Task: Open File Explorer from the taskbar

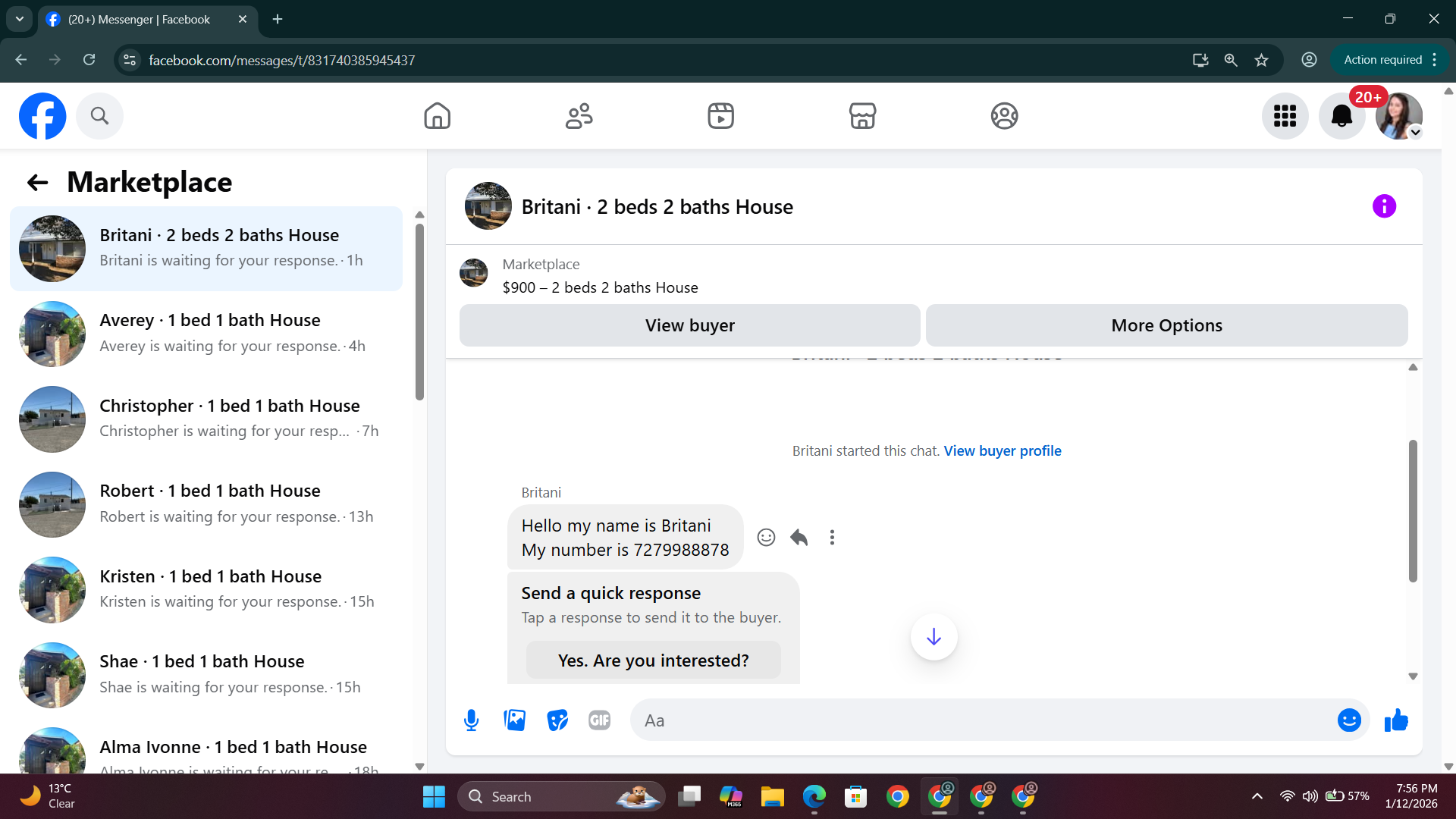Action: 772,797
